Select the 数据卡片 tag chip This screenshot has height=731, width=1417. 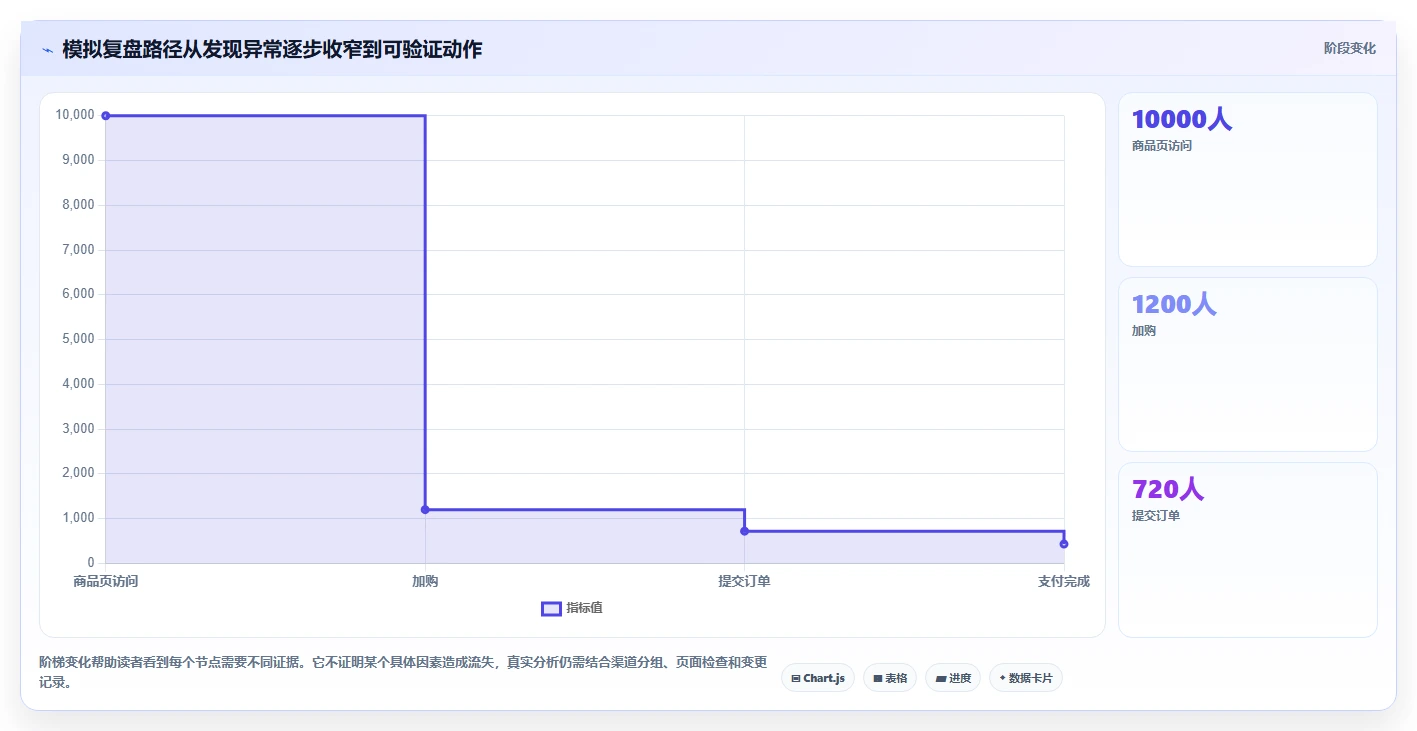1026,678
